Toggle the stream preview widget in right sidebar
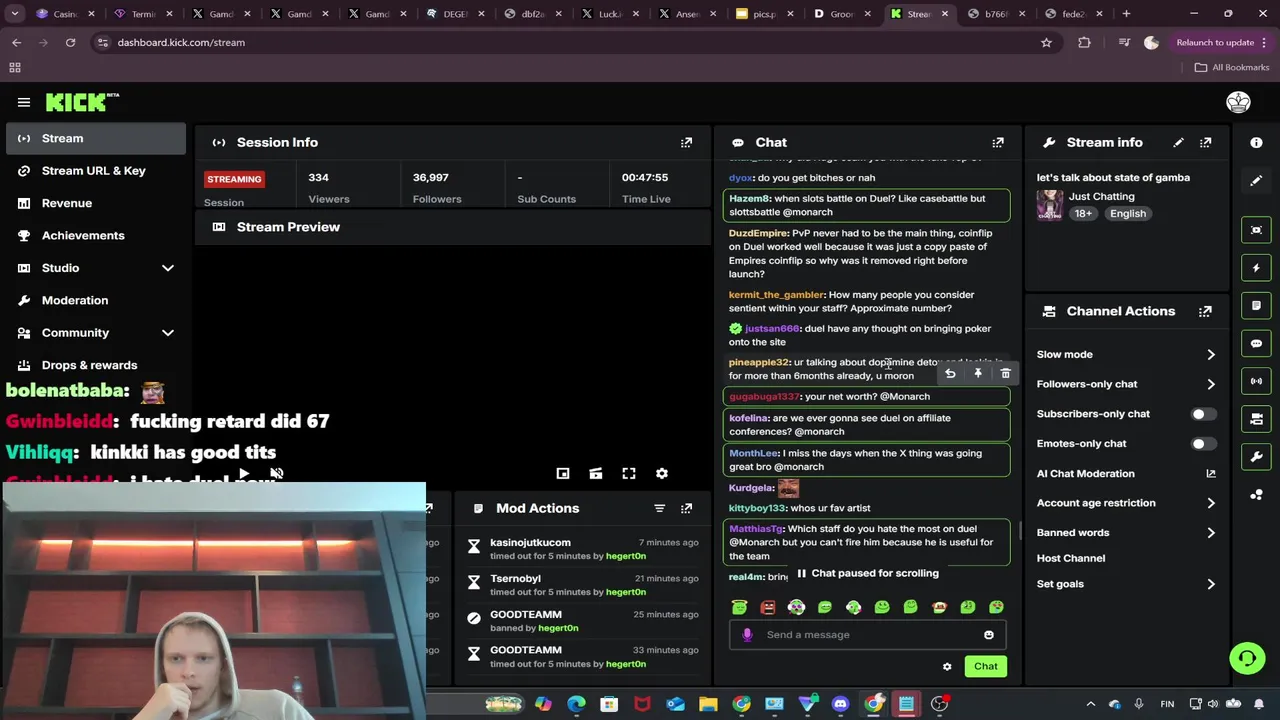Screen dimensions: 1280x720 click(1257, 230)
